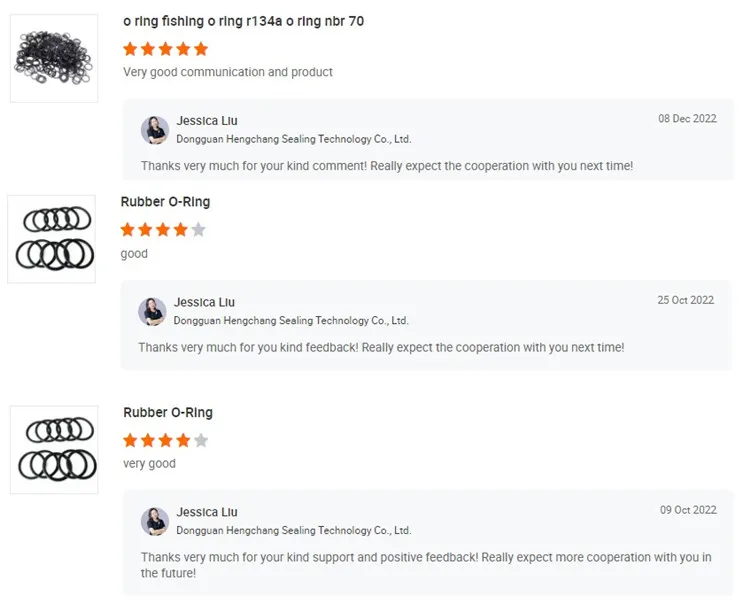The width and height of the screenshot is (750, 603).
Task: Open the middle Rubber O-Ring product image
Action: [x=51, y=238]
